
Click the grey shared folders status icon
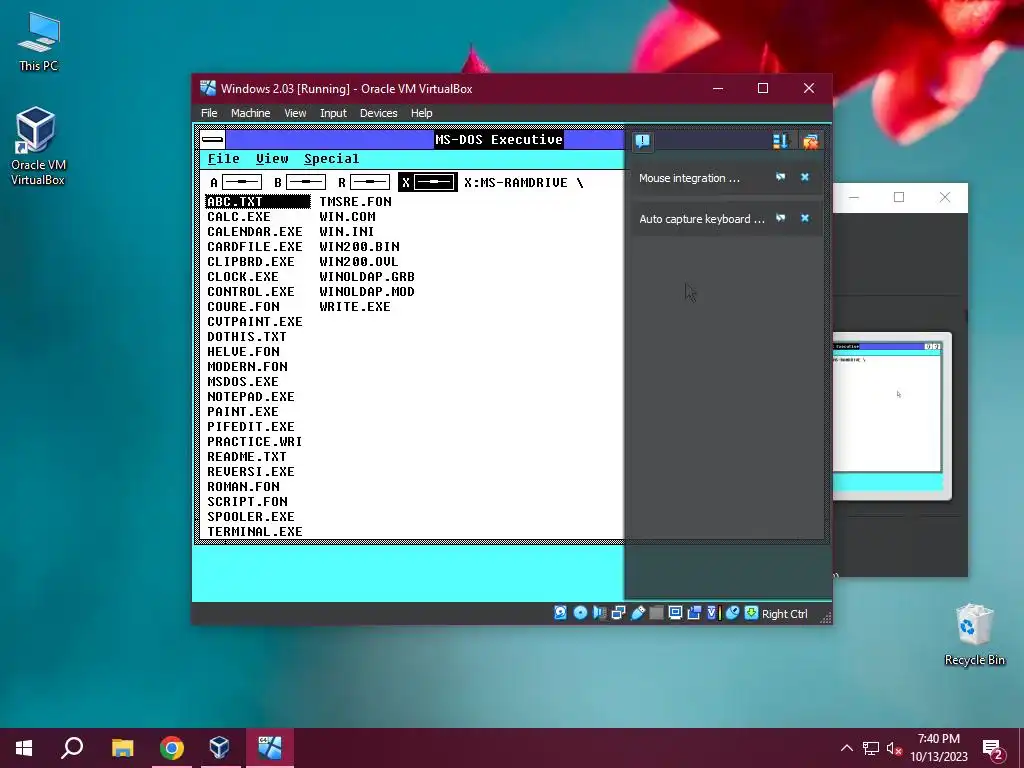tap(656, 613)
